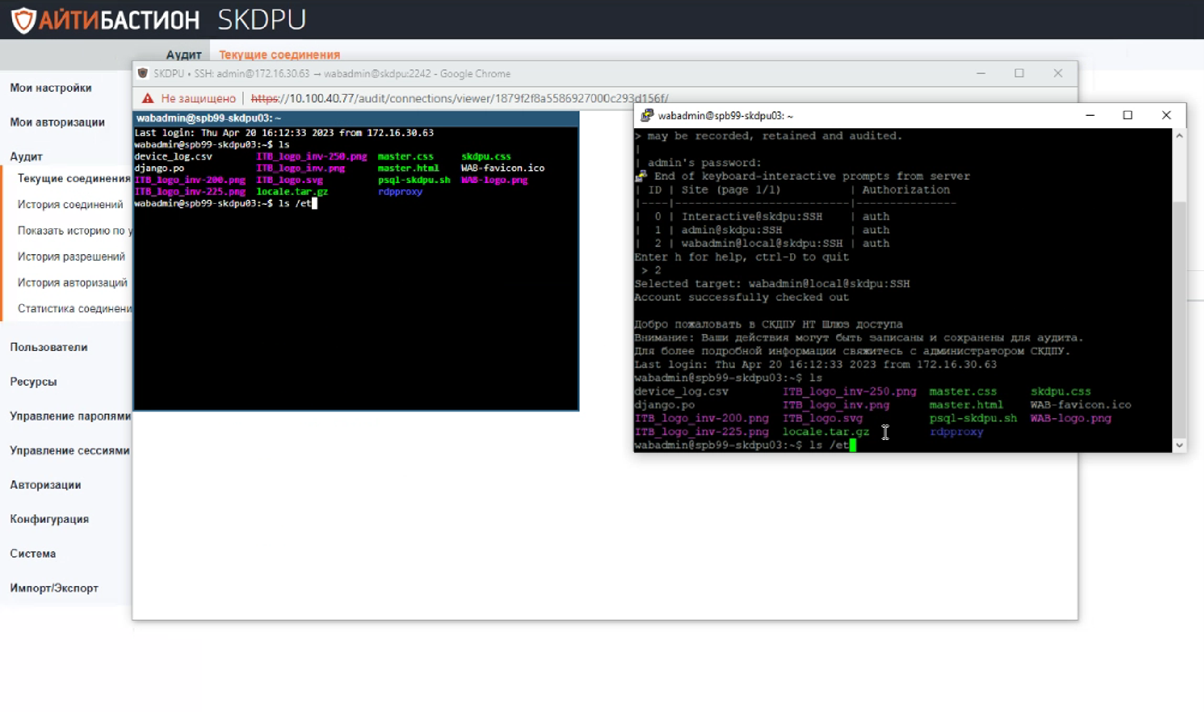Open 'История авторизаций' in sidebar
Image resolution: width=1204 pixels, height=712 pixels.
72,282
